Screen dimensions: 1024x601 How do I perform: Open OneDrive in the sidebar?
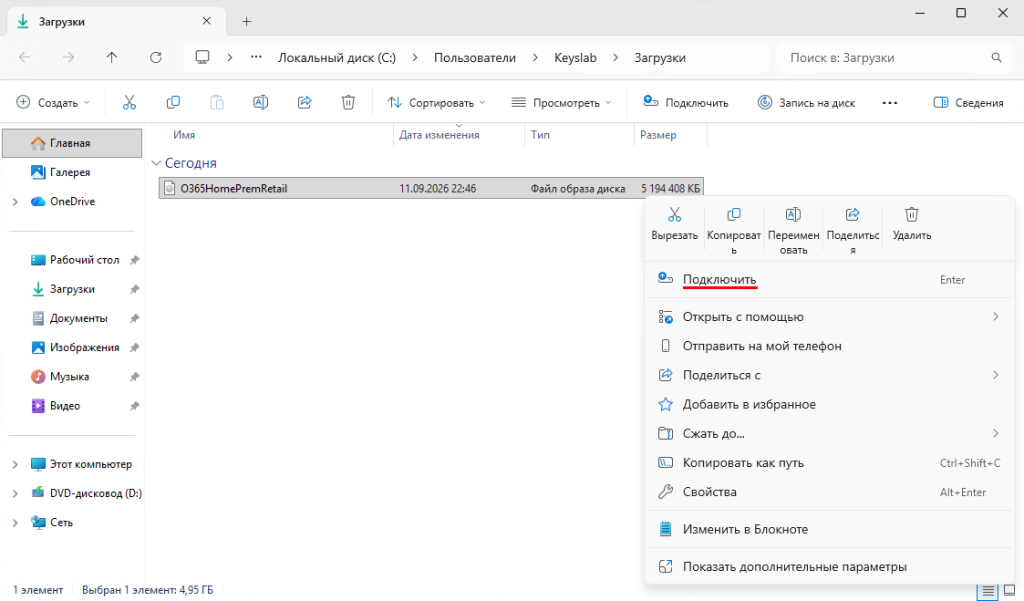(x=72, y=201)
